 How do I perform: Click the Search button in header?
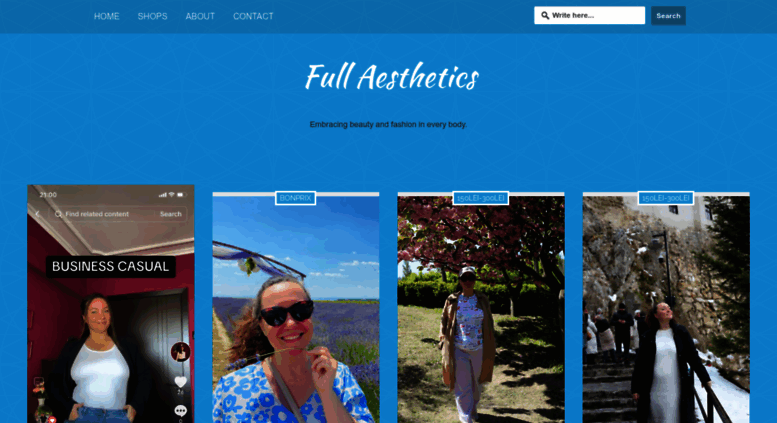[x=668, y=16]
